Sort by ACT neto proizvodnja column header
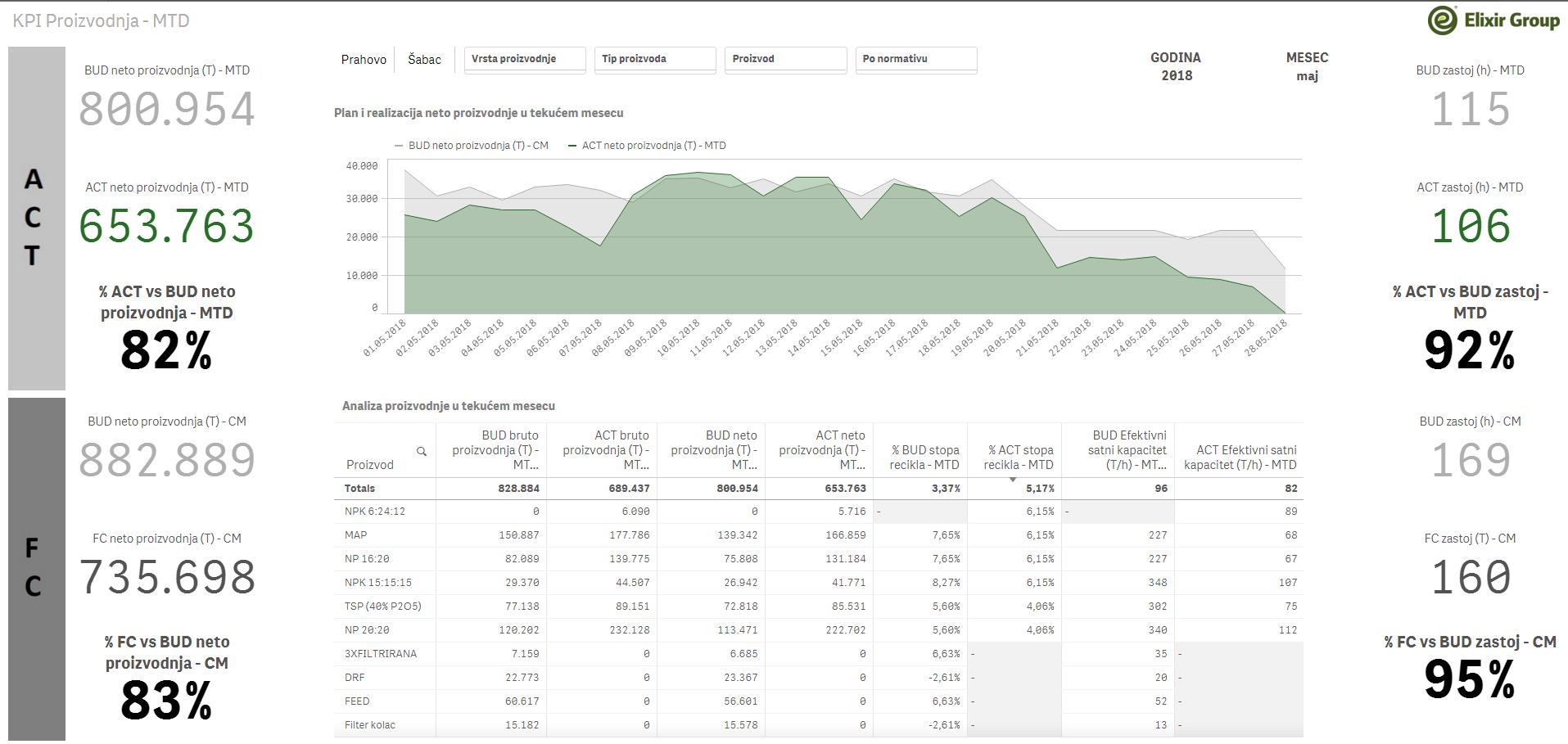This screenshot has height=744, width=1568. [820, 449]
